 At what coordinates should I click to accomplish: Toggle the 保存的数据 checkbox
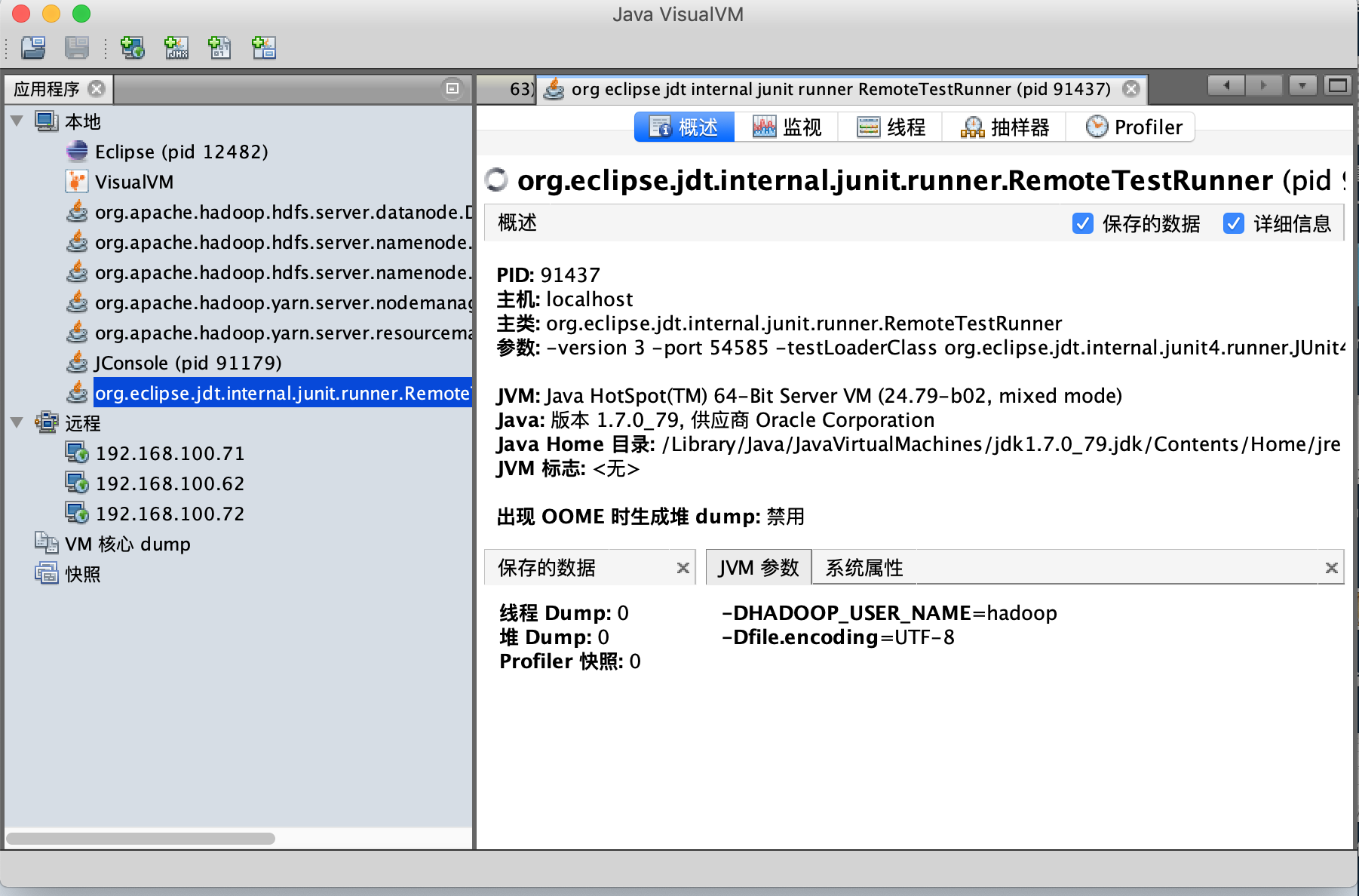click(x=1083, y=223)
